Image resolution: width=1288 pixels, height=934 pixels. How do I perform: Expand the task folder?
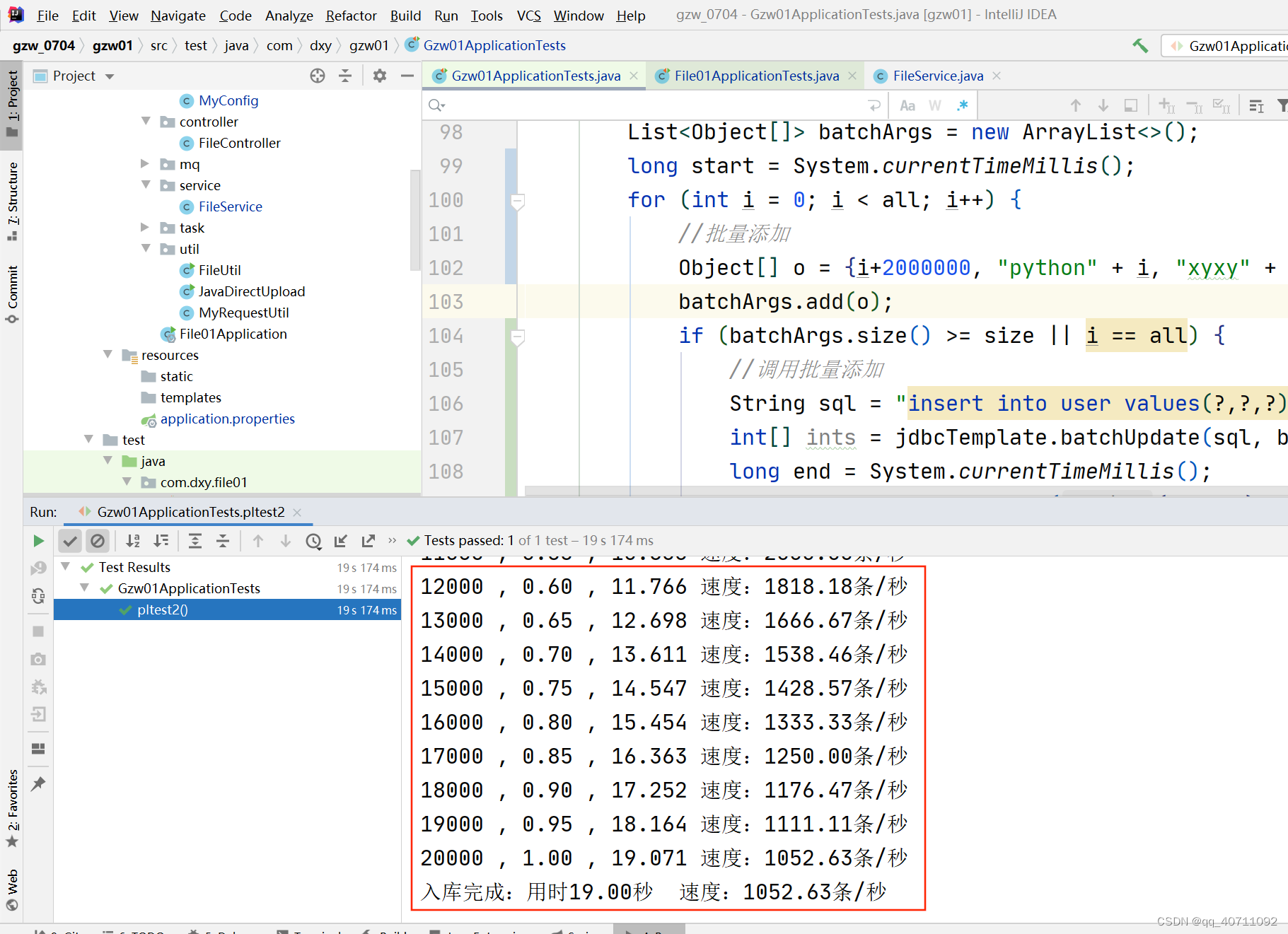pyautogui.click(x=146, y=228)
